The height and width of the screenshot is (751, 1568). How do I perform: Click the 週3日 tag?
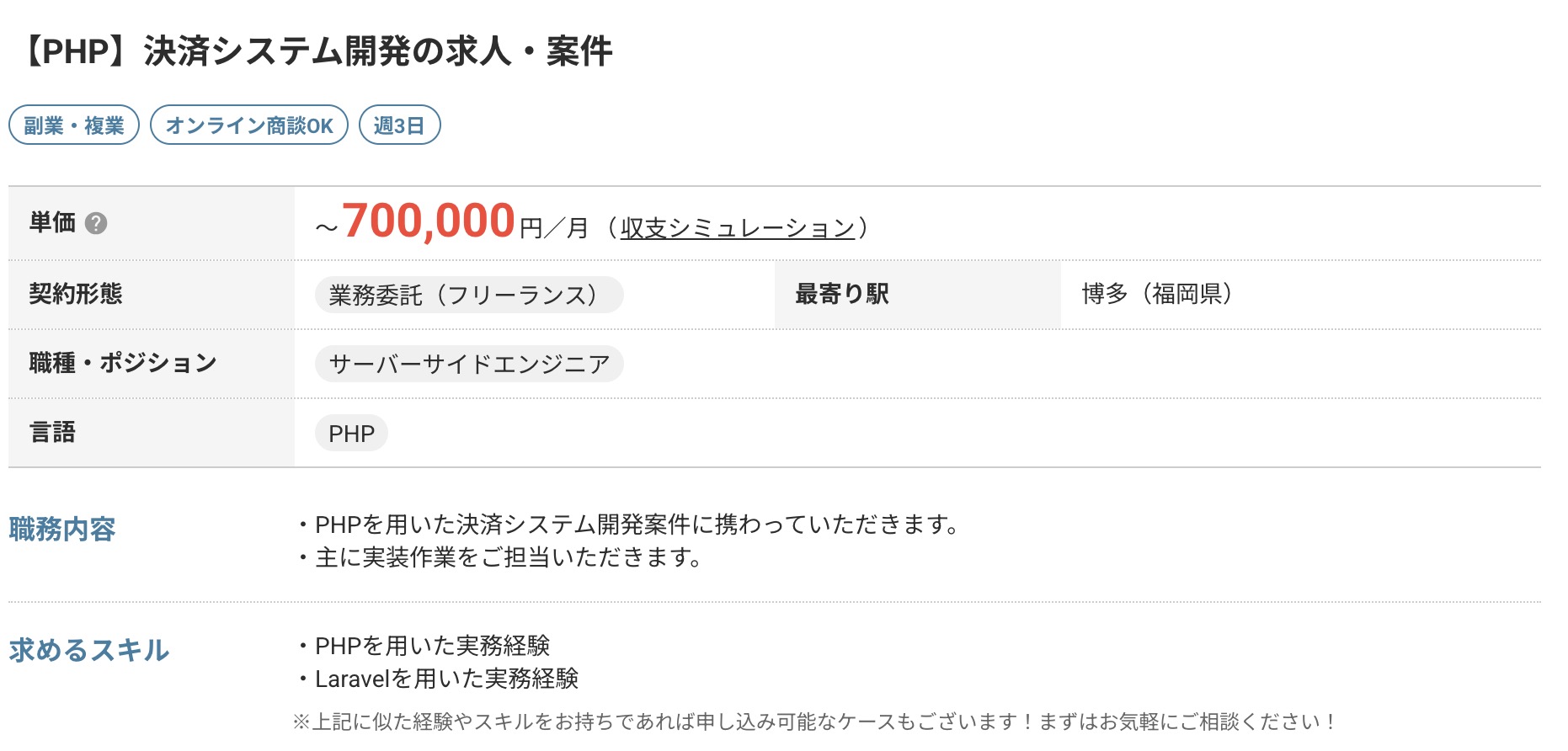click(x=399, y=125)
